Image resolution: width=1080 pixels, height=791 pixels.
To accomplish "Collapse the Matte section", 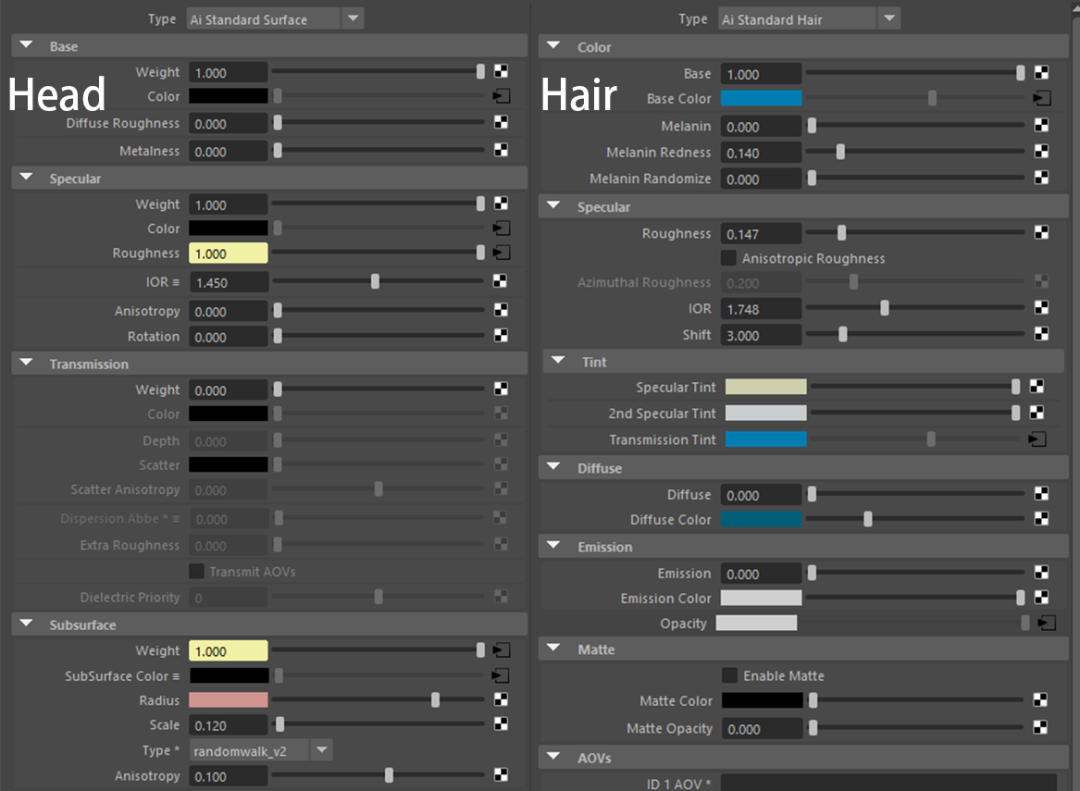I will click(x=552, y=648).
